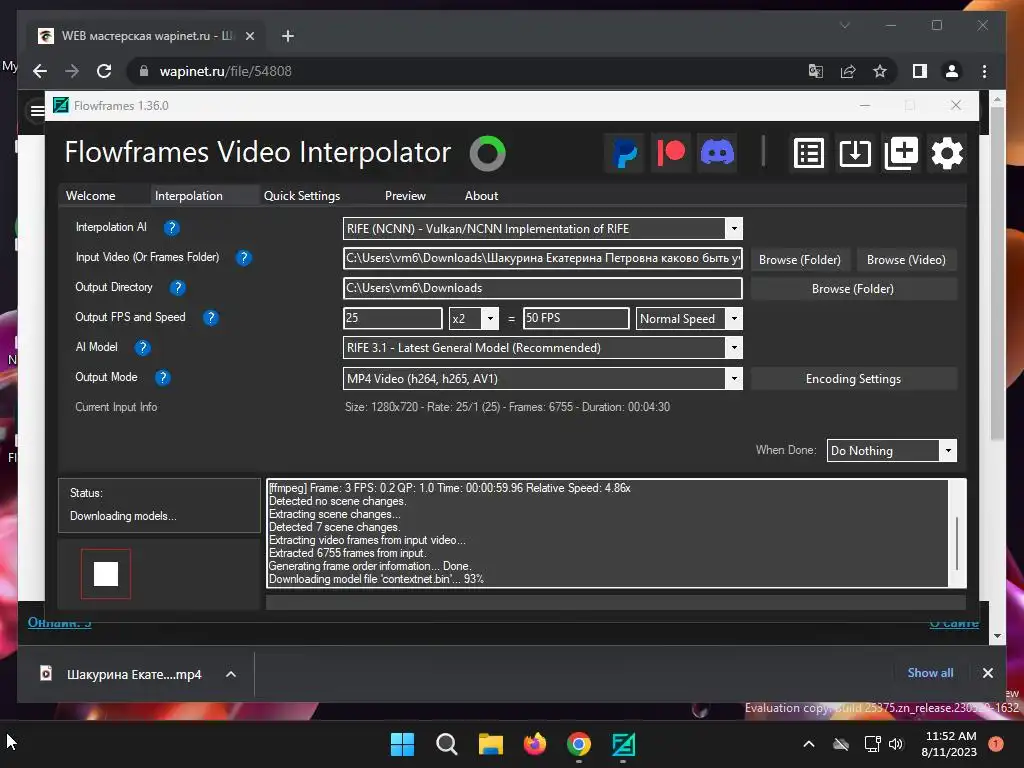Go back in Chrome

(x=40, y=71)
